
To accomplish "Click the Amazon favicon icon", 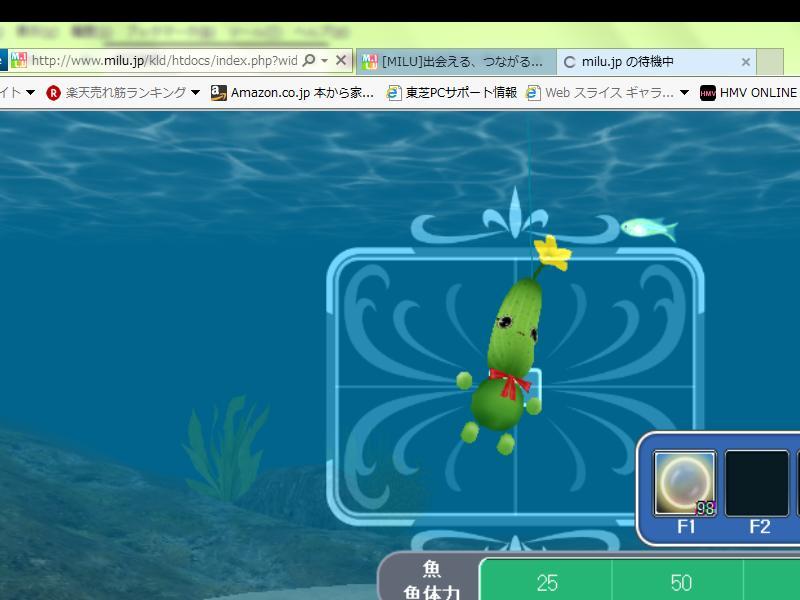I will tap(218, 92).
